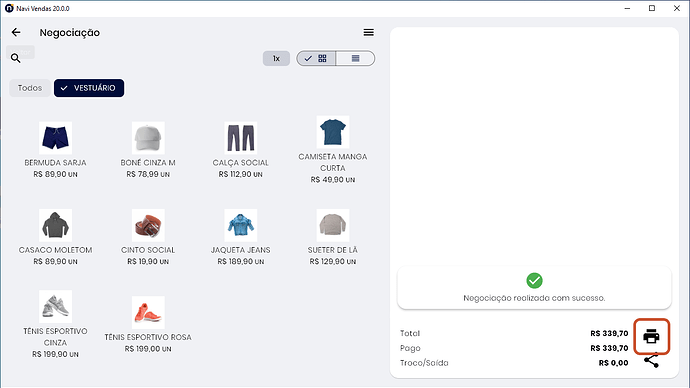This screenshot has height=388, width=690.
Task: Select the Bermuda Sarja product image
Action: click(x=55, y=138)
